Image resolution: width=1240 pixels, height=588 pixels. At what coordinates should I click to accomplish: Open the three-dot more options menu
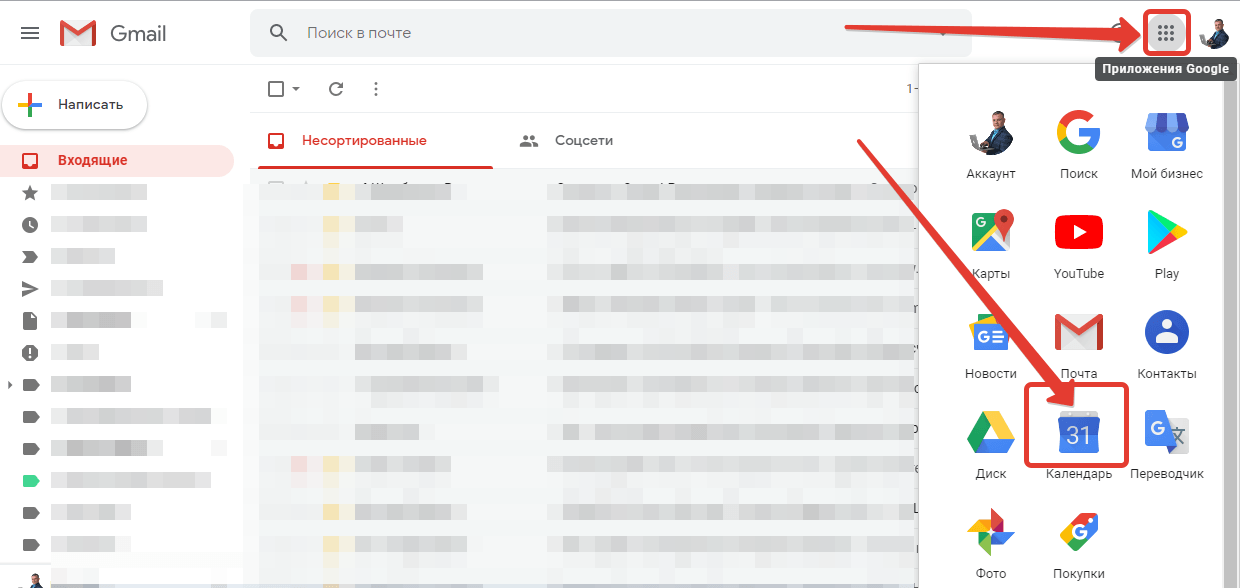(376, 89)
